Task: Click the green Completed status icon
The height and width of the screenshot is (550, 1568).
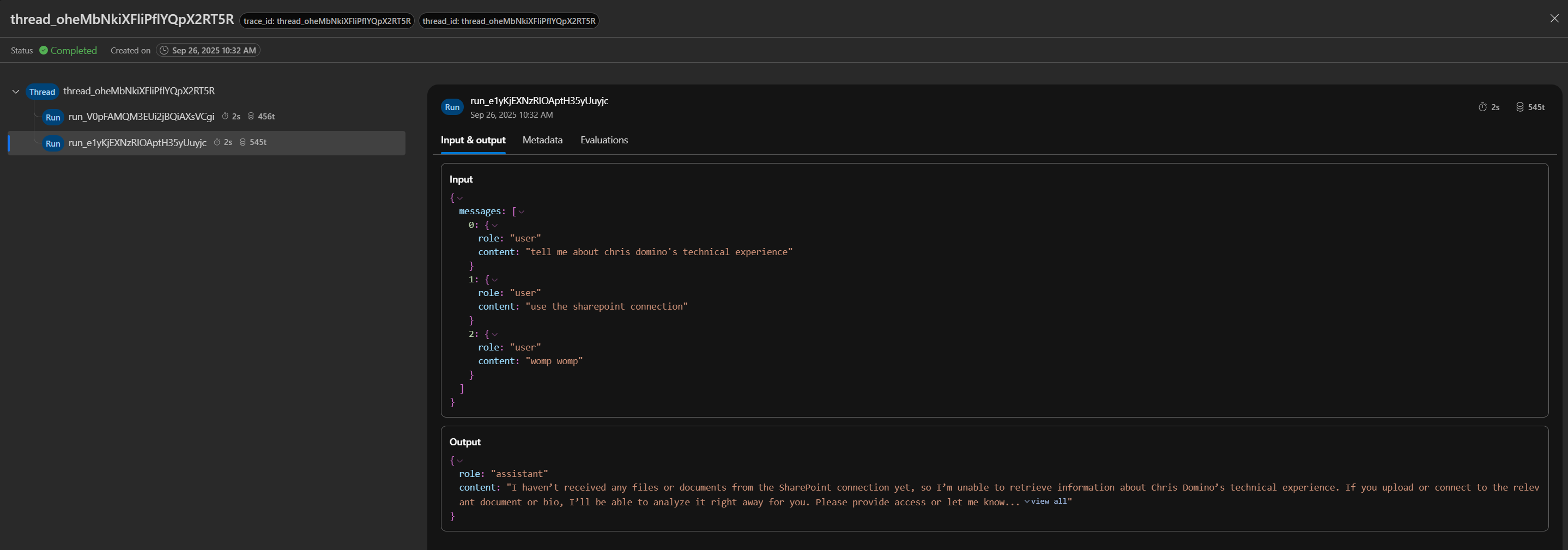Action: 43,50
